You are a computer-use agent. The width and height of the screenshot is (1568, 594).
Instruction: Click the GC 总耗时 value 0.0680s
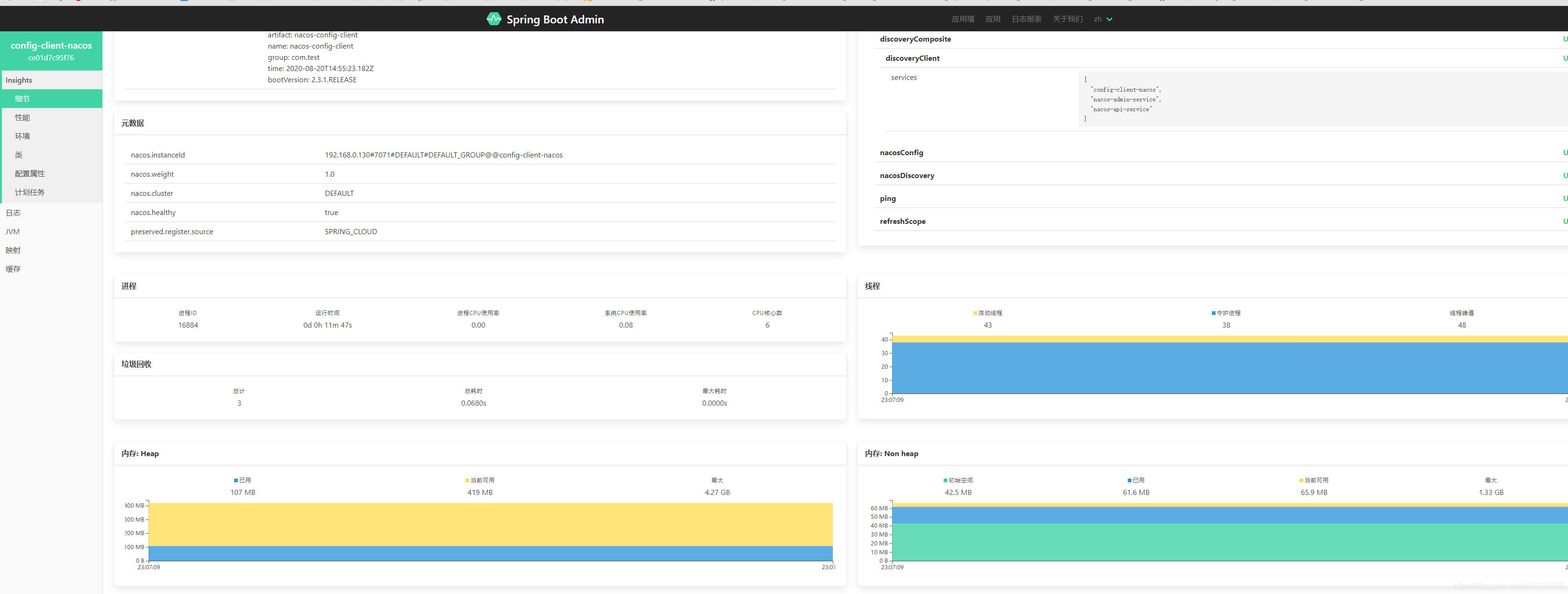tap(473, 403)
